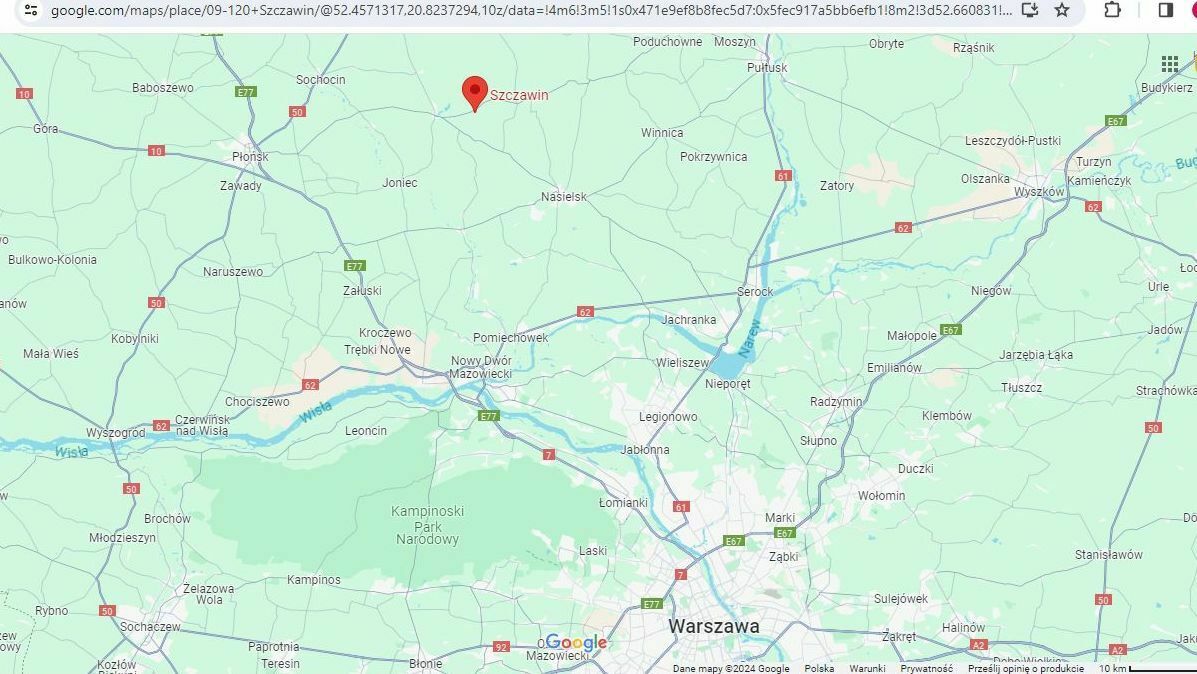Click the red Szczawin location pin

coord(475,94)
